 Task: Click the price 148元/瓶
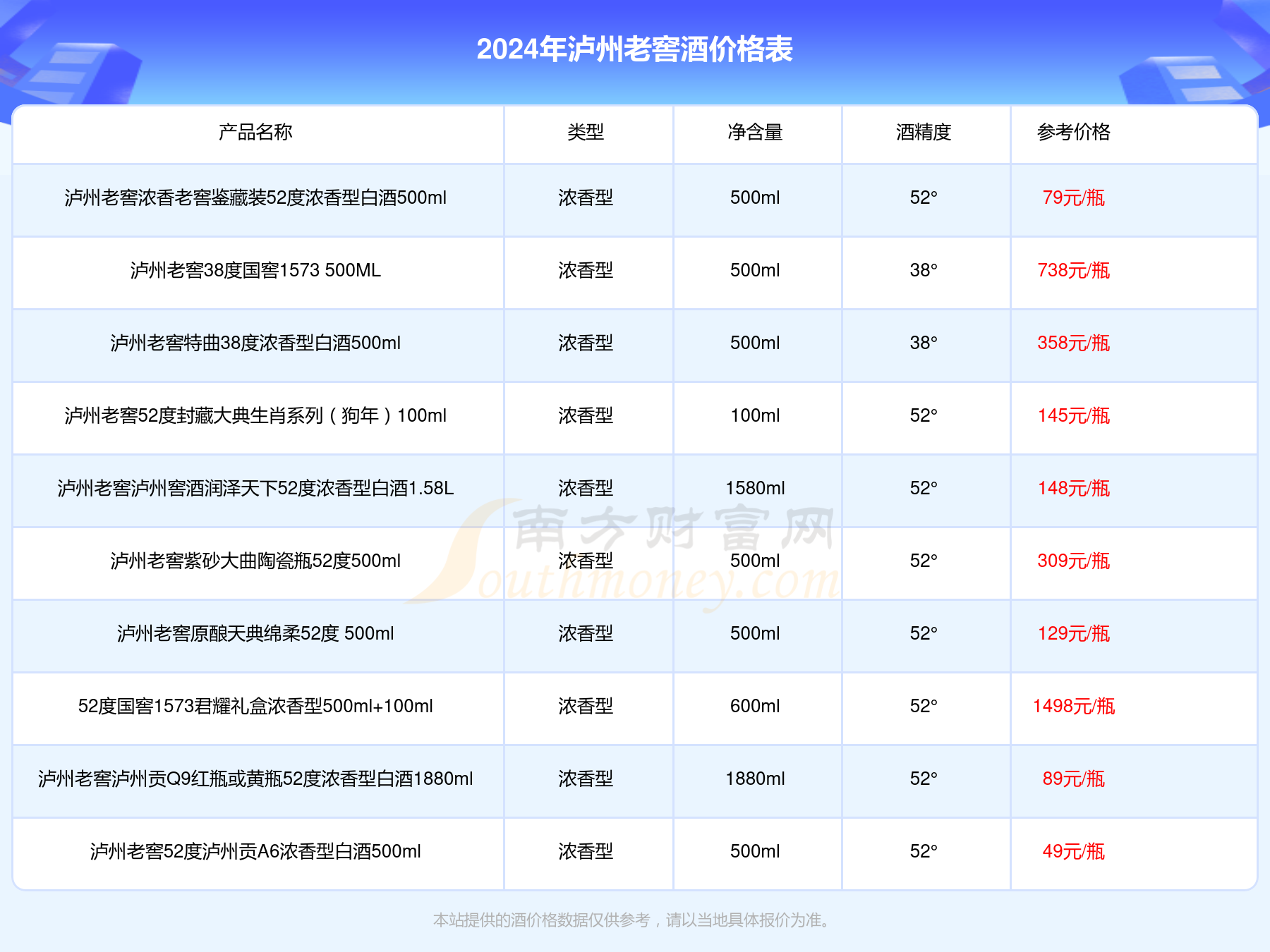coord(1073,489)
